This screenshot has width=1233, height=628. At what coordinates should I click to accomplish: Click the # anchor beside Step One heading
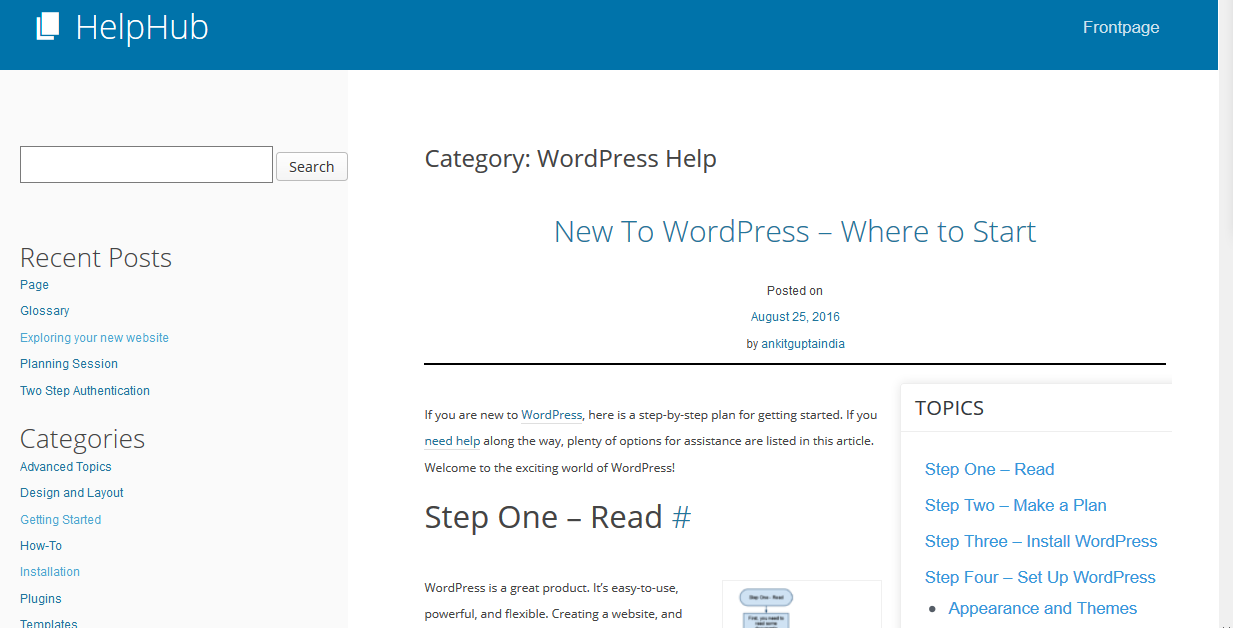(x=681, y=517)
